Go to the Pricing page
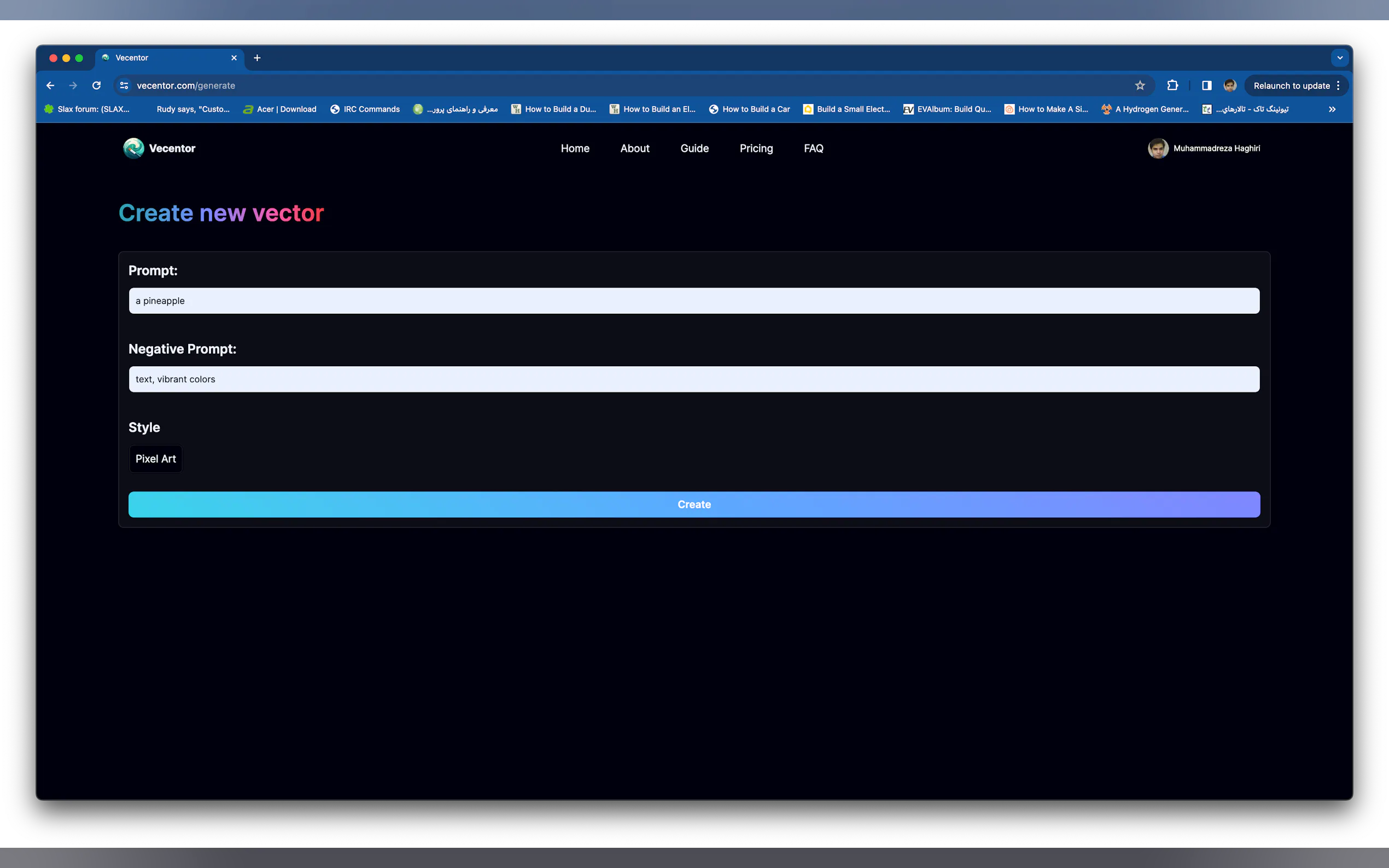The height and width of the screenshot is (868, 1389). pyautogui.click(x=756, y=148)
